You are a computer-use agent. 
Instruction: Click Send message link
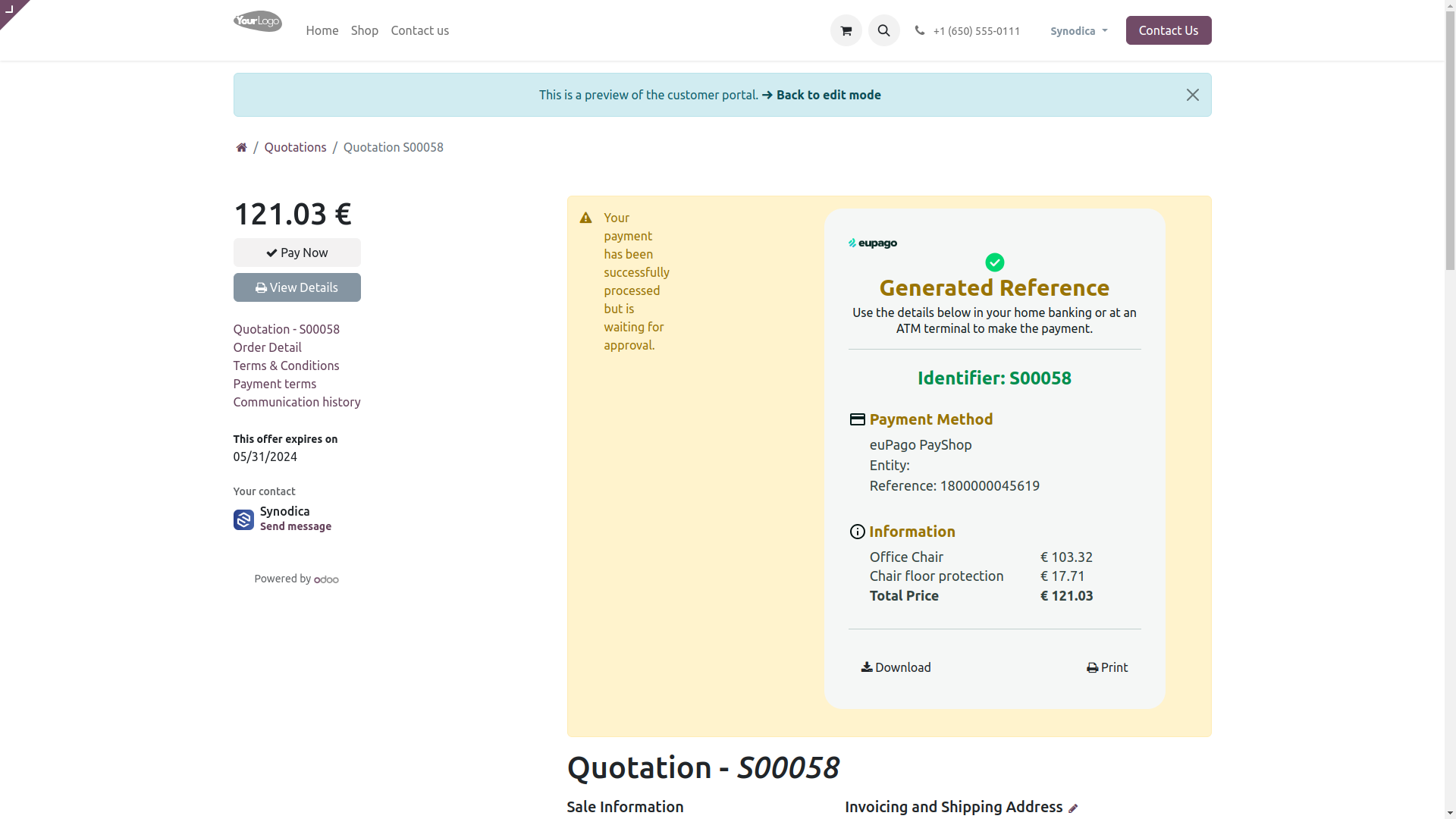(295, 526)
